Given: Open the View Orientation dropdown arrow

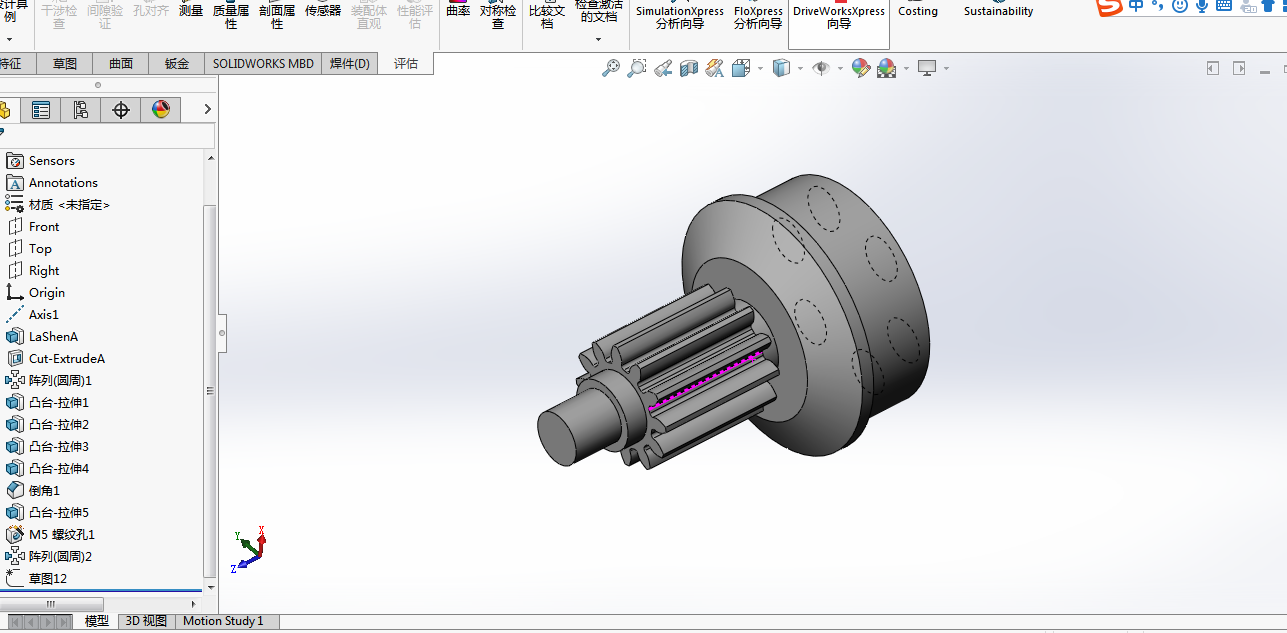Looking at the screenshot, I should [760, 69].
